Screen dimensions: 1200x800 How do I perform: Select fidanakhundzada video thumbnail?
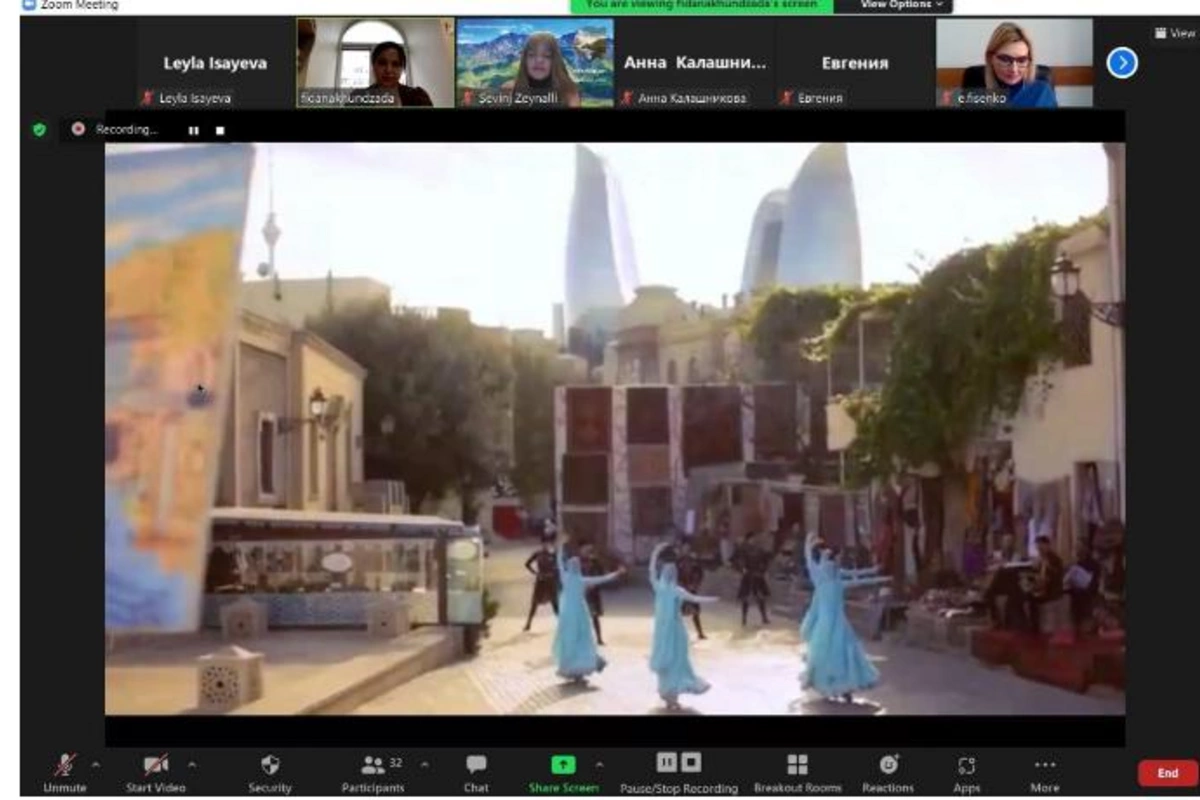click(375, 62)
